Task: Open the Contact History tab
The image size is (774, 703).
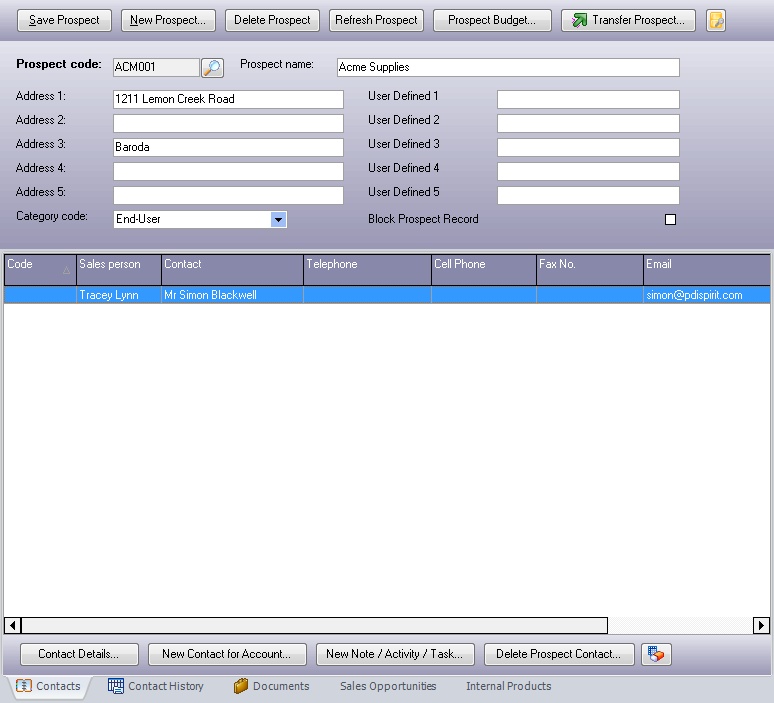Action: tap(156, 686)
